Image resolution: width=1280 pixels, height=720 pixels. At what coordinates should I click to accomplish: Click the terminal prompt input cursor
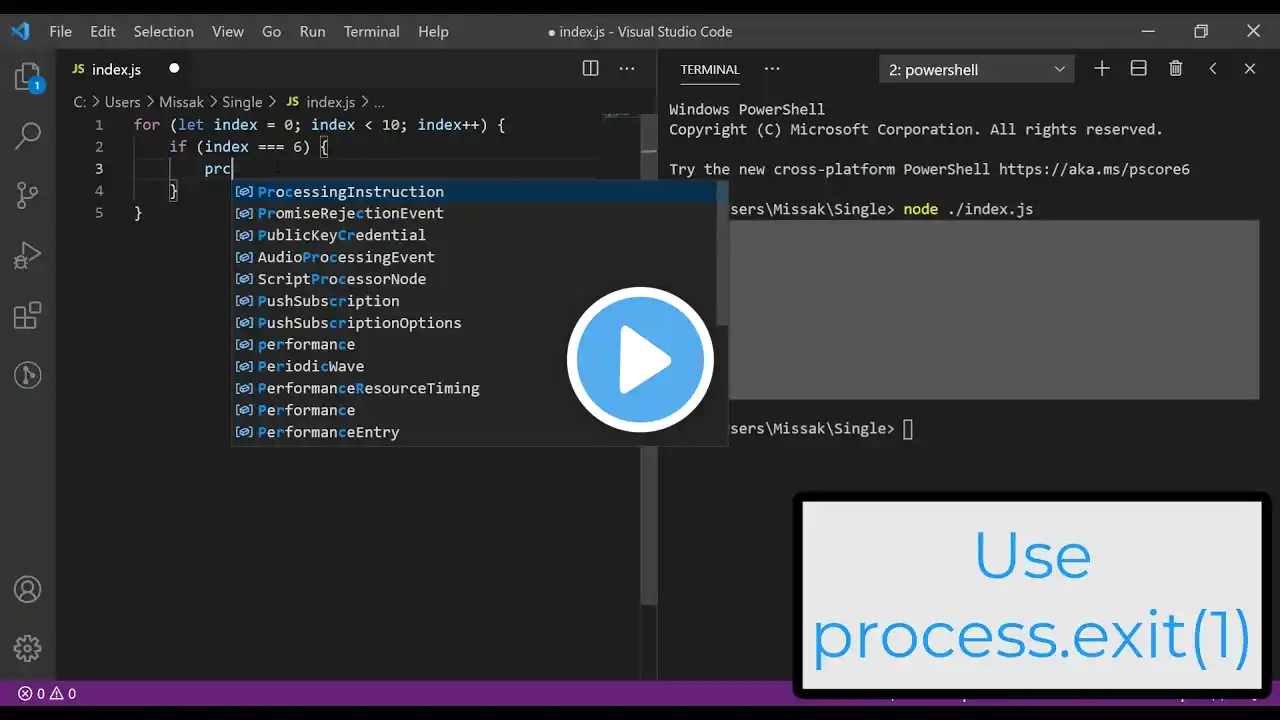908,429
